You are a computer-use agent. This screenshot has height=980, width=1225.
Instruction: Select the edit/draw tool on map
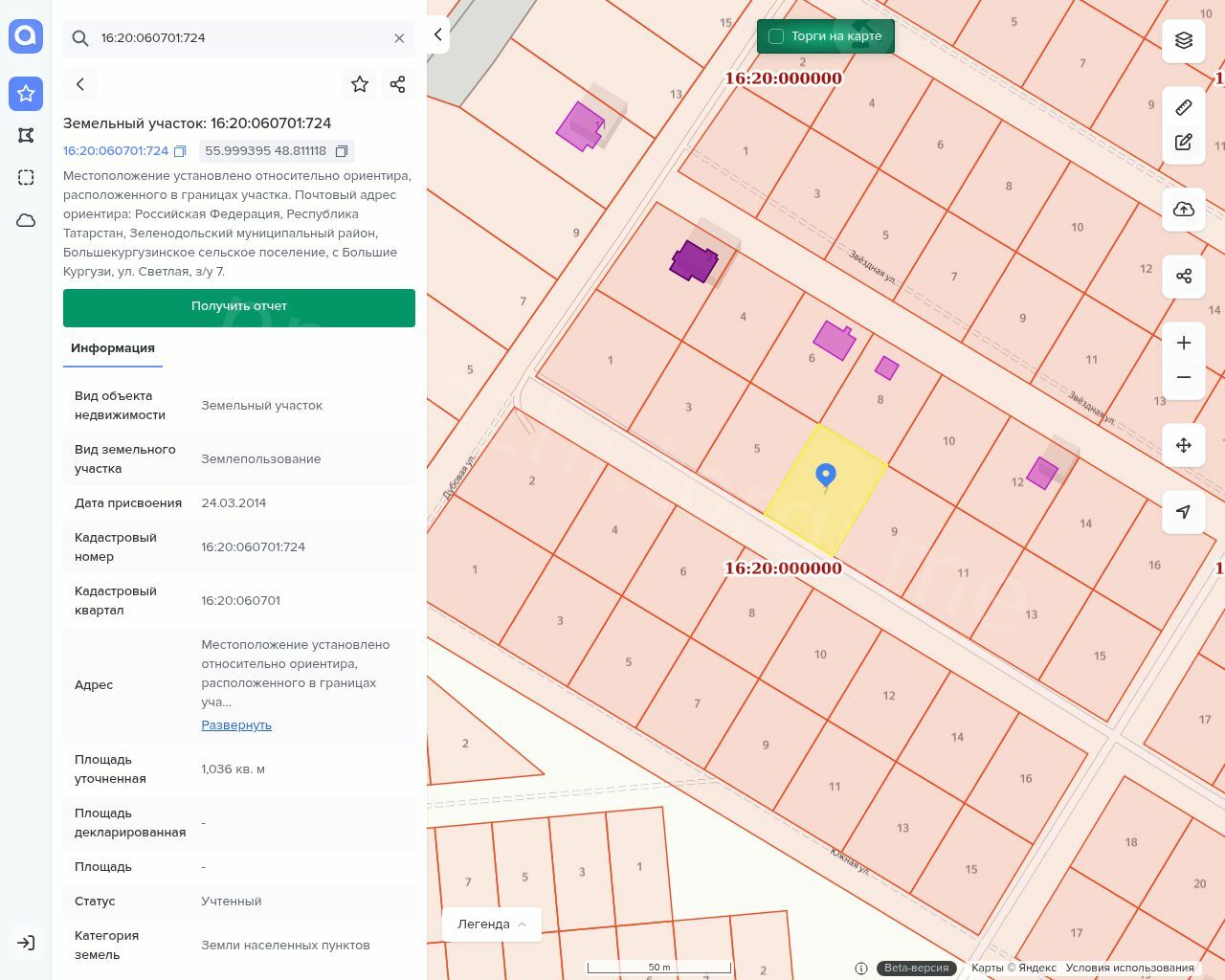[x=1184, y=143]
